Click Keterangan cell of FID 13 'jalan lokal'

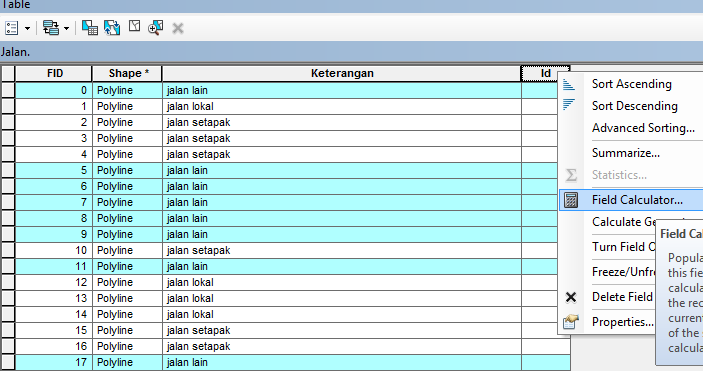342,298
